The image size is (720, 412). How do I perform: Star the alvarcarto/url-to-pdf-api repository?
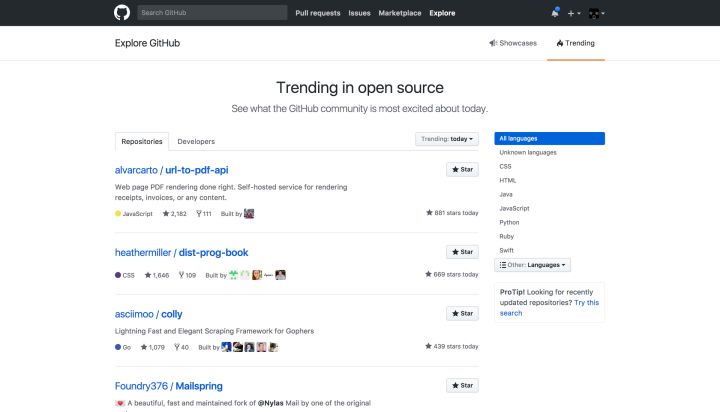[462, 170]
